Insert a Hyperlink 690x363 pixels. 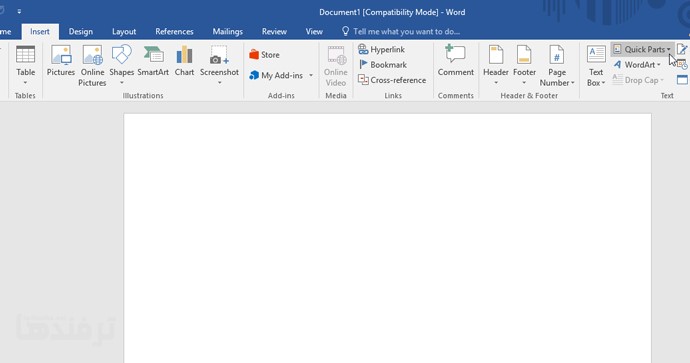(x=381, y=49)
